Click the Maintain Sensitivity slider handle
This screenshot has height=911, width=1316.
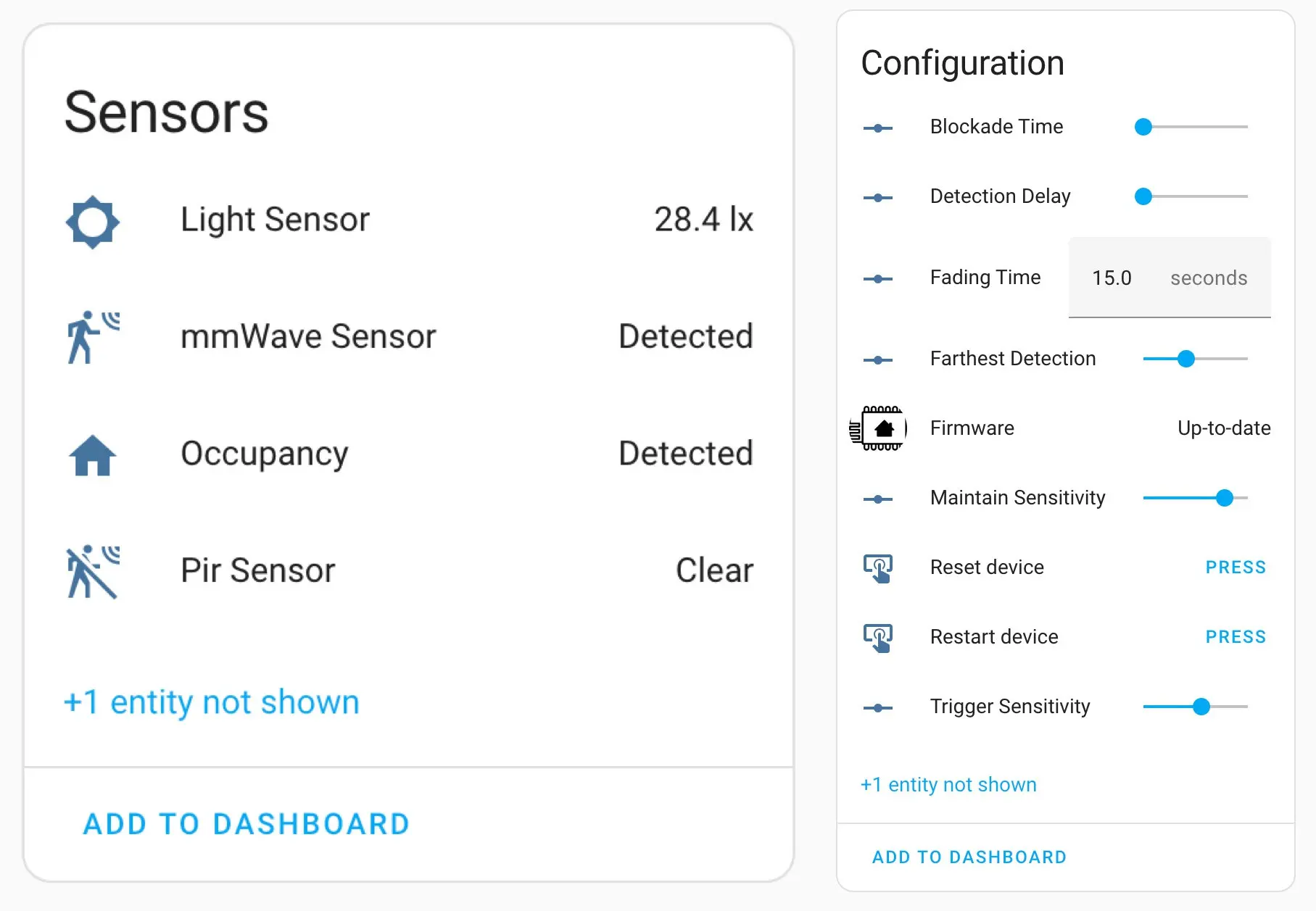[x=1225, y=498]
